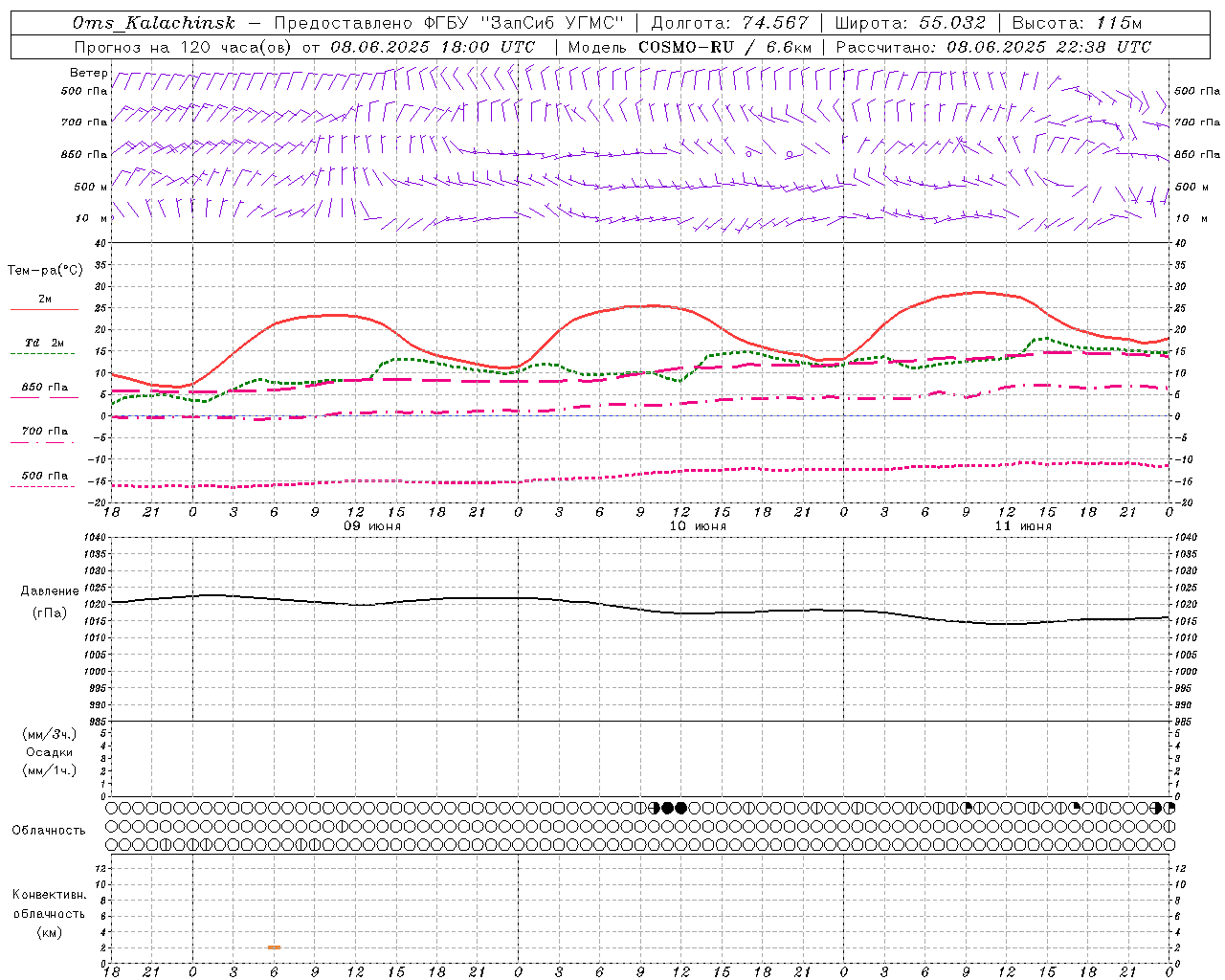Click the 09 июня date label
Viewport: 1225px width, 980px height.
coord(372,526)
